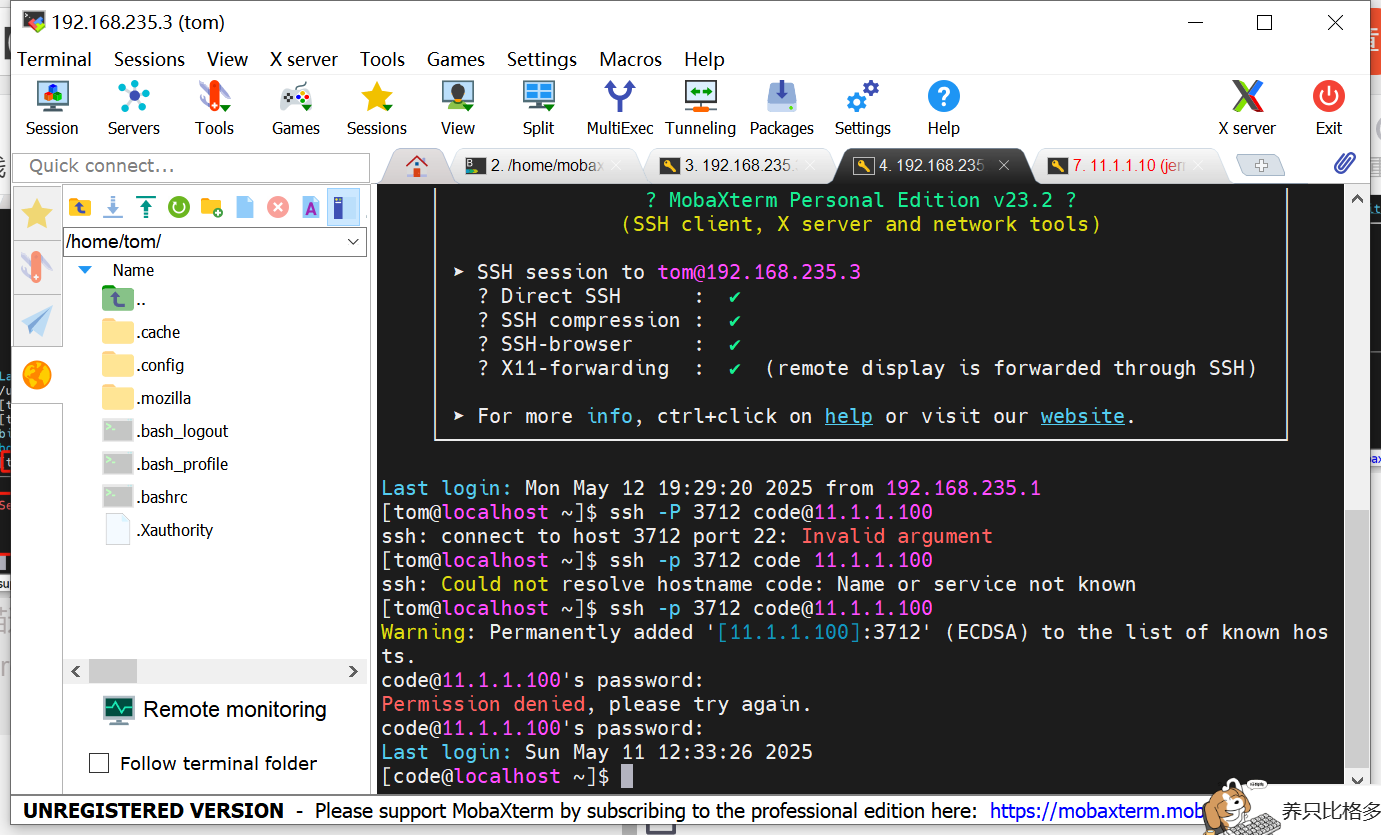This screenshot has width=1381, height=835.
Task: Open the Games toolbar icon
Action: click(x=295, y=108)
